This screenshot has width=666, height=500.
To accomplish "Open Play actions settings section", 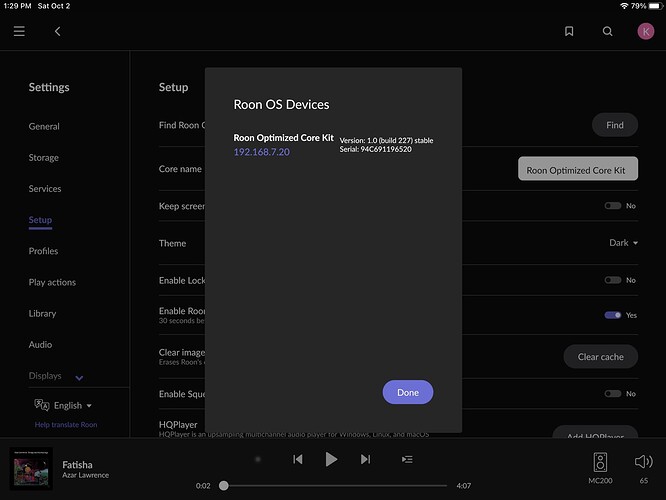I will click(x=52, y=282).
